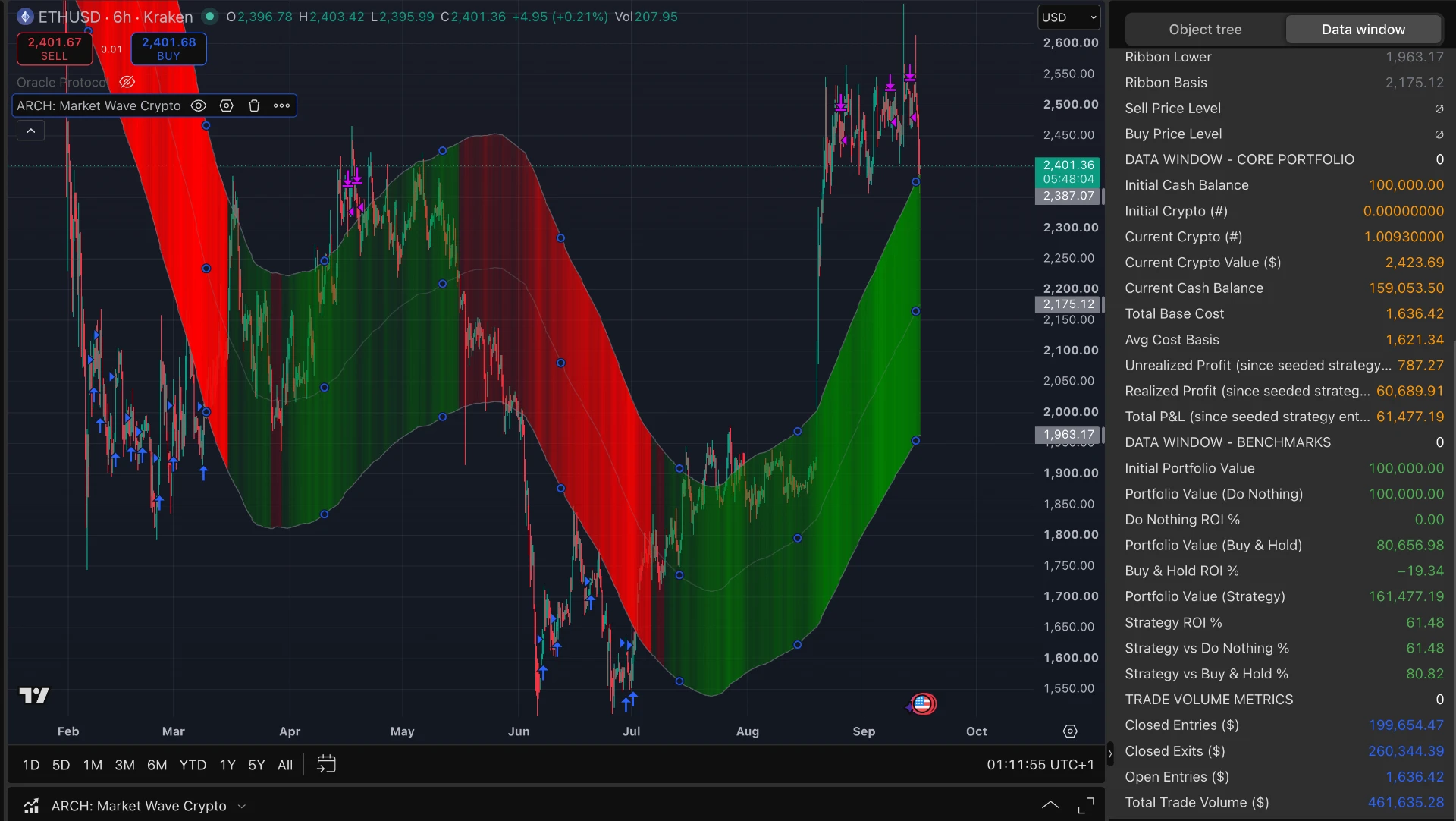Click the Ribbon Basis value 2,175.12
Viewport: 1456px width, 821px height.
coord(1414,83)
